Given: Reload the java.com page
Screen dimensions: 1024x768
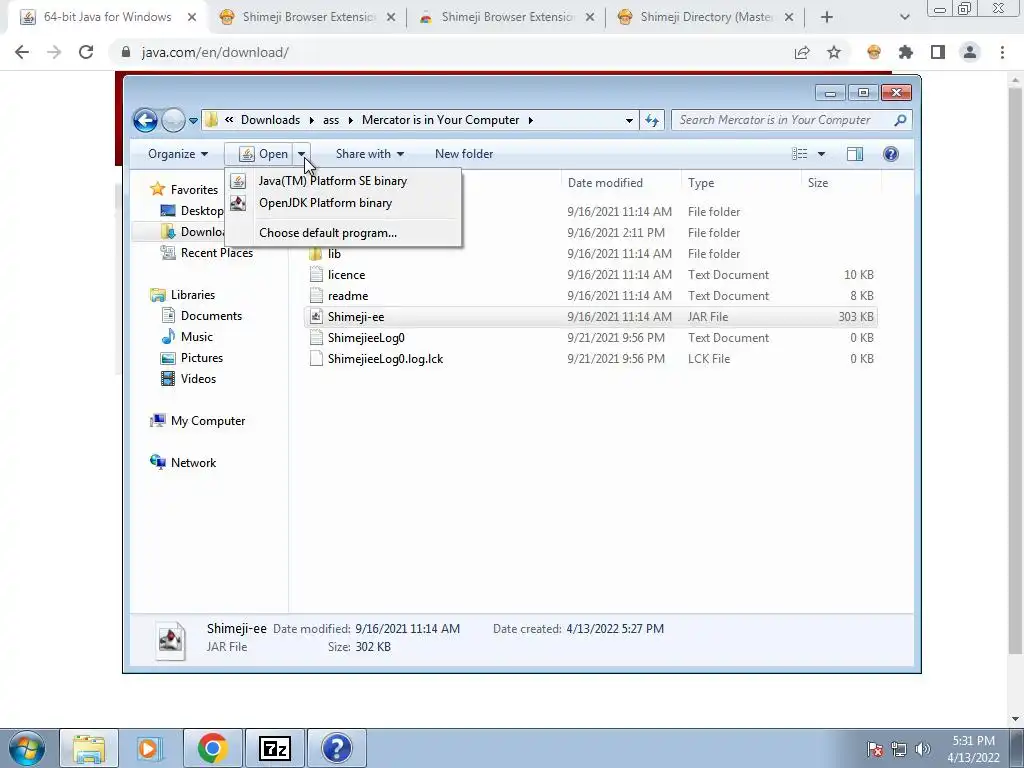Looking at the screenshot, I should pos(86,52).
